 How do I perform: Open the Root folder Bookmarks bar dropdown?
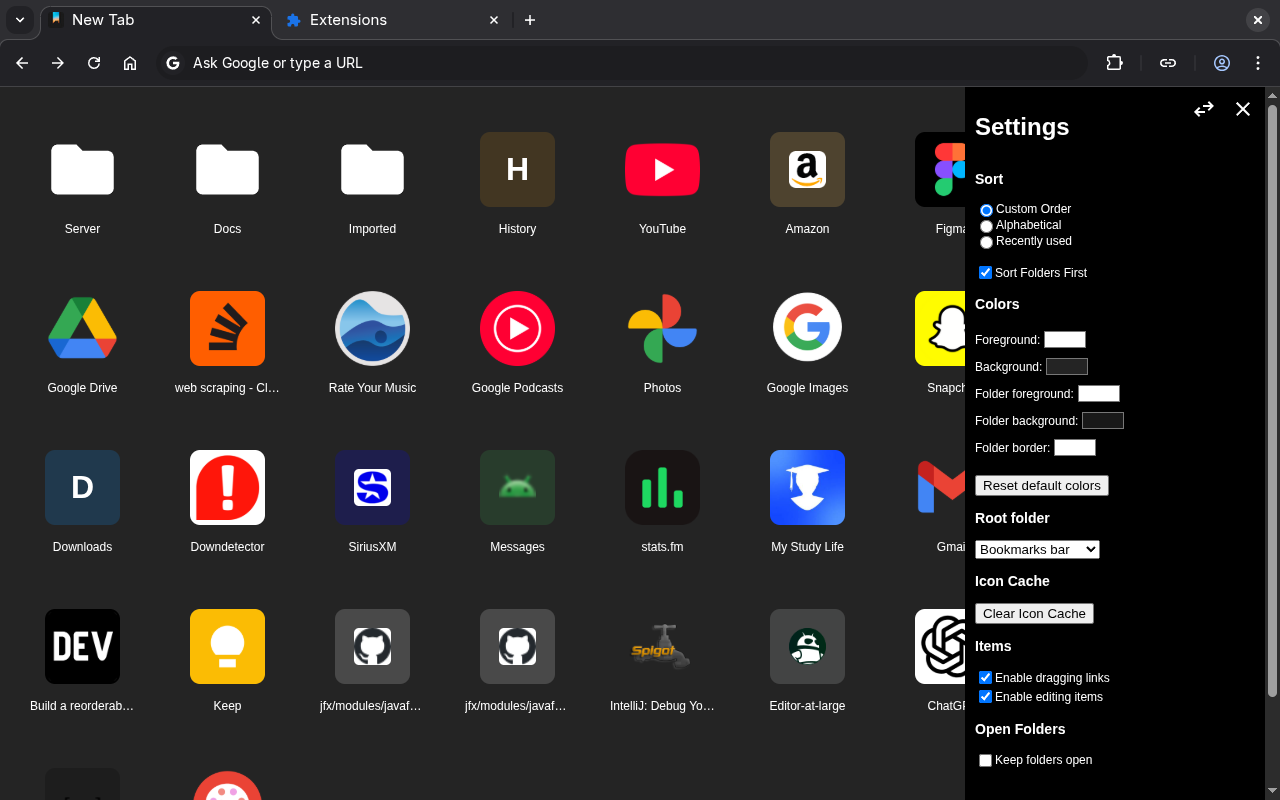pos(1037,549)
